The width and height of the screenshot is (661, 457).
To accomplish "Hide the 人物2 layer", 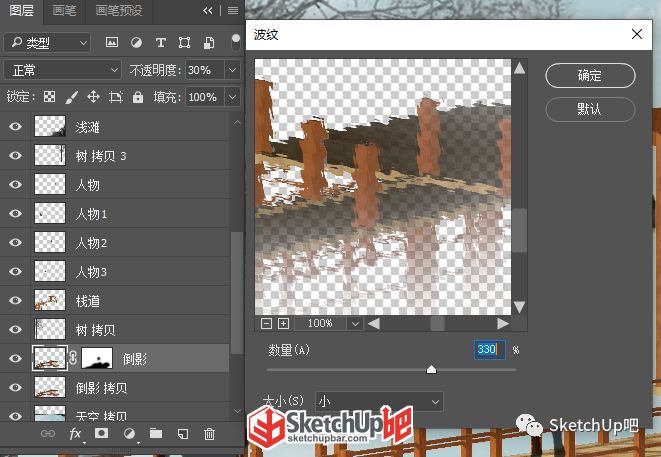I will coord(16,242).
